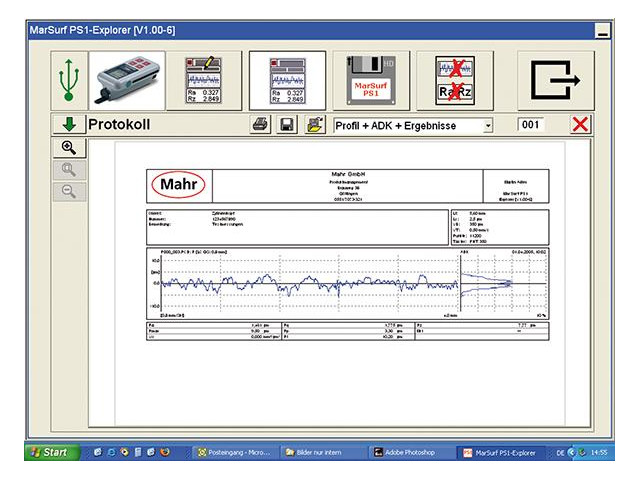This screenshot has height=479, width=639.
Task: Click the MarSurf PS1 floppy disk icon
Action: tap(371, 80)
